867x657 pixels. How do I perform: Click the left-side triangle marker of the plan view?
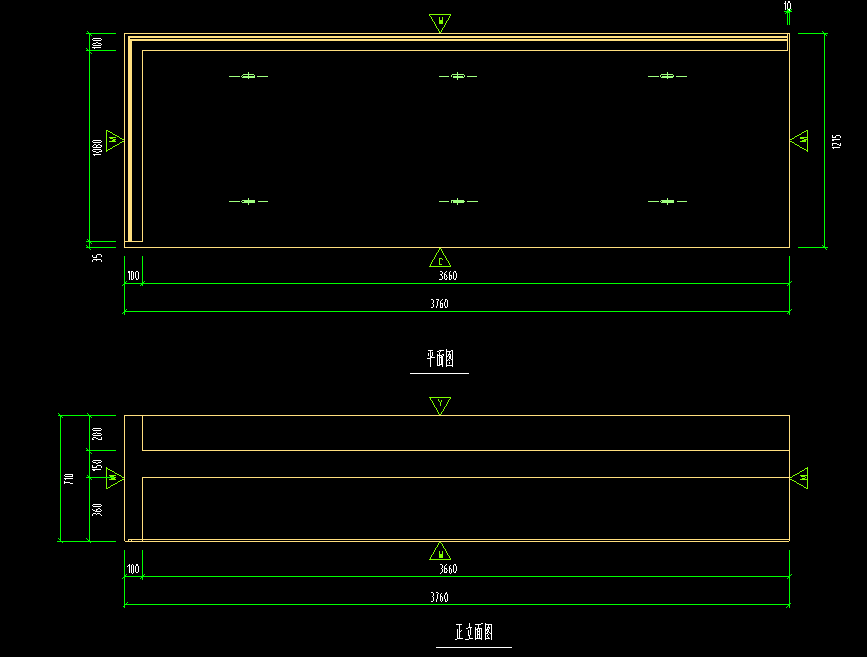pyautogui.click(x=114, y=140)
